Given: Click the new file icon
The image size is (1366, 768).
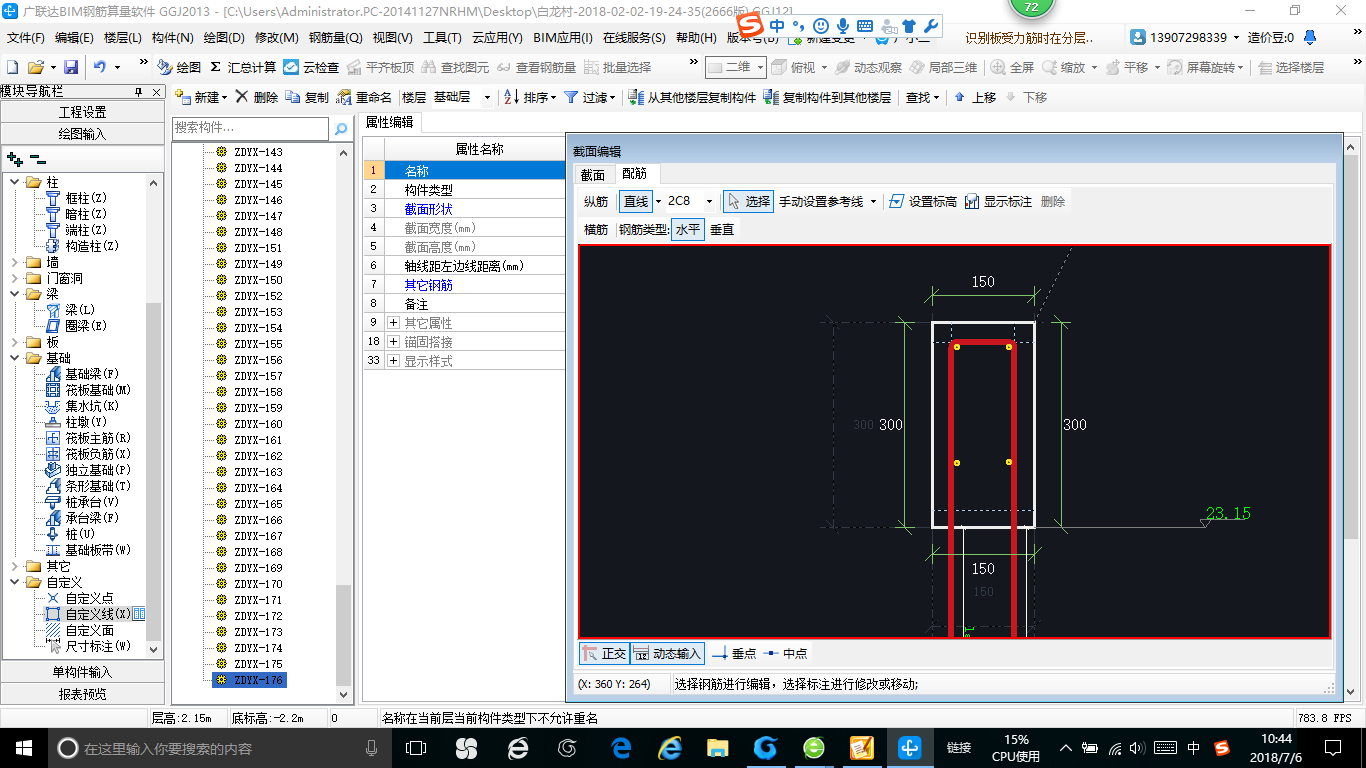Looking at the screenshot, I should (13, 67).
